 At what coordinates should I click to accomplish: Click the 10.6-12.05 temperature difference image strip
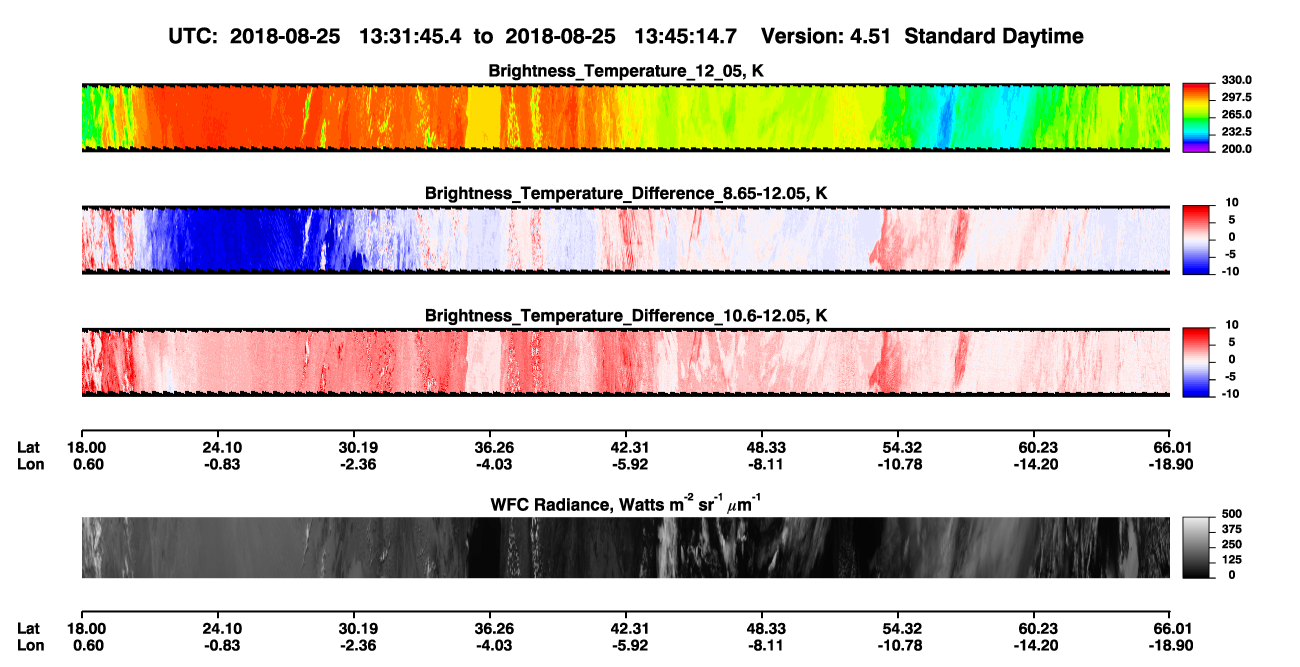[x=626, y=362]
